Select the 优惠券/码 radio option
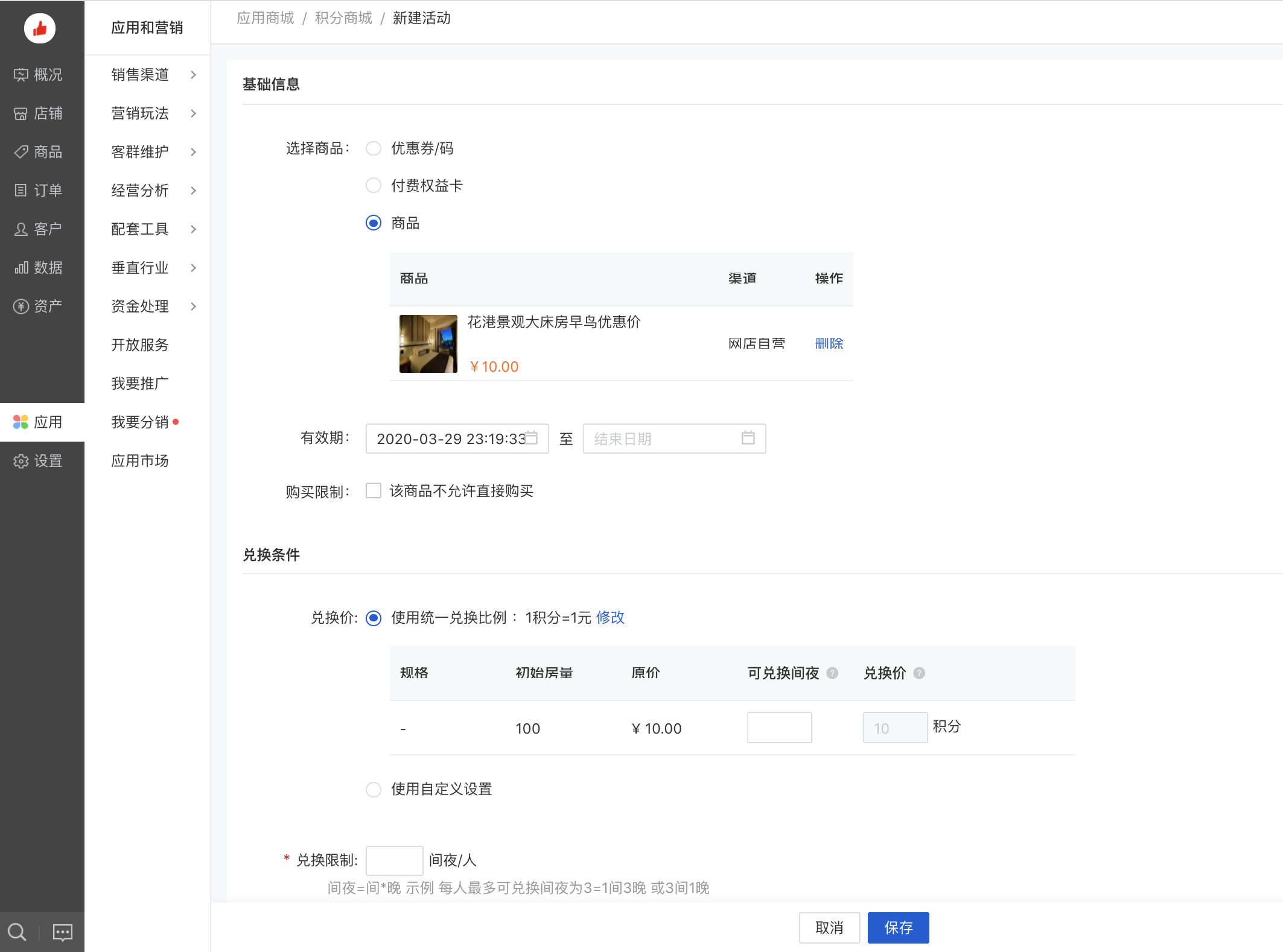The height and width of the screenshot is (952, 1283). coord(374,148)
